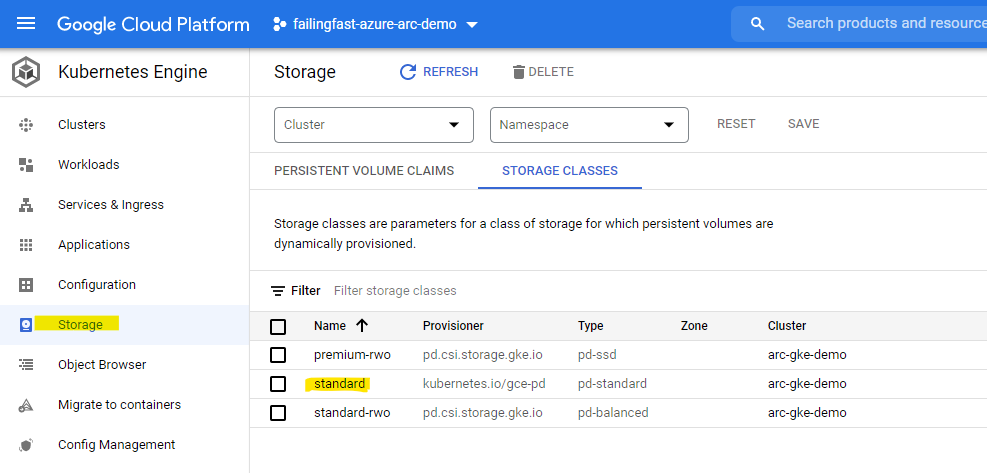Screen dimensions: 987x473
Task: Click the search magnifier icon
Action: pyautogui.click(x=758, y=24)
